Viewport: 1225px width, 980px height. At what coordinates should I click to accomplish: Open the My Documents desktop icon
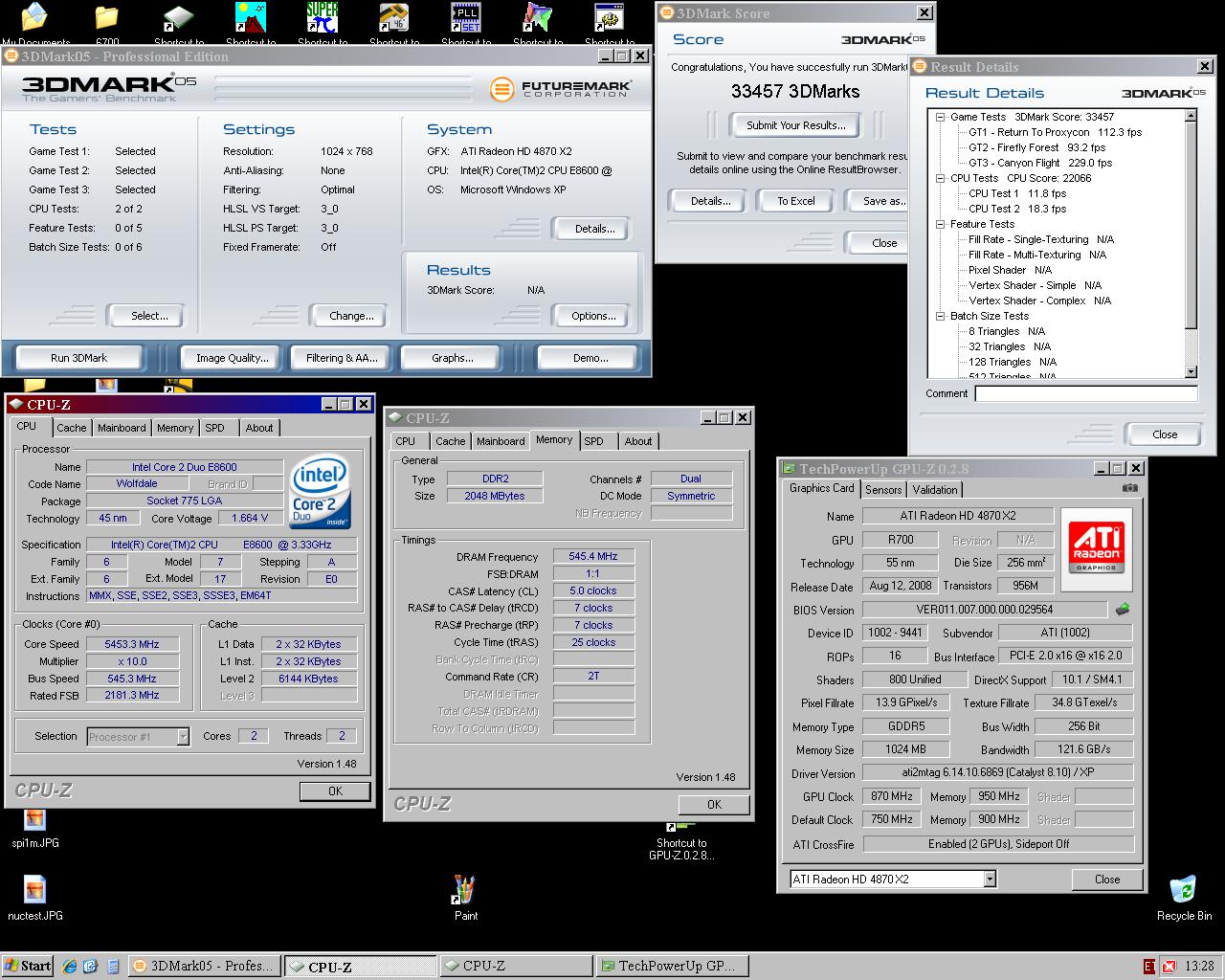[34, 21]
